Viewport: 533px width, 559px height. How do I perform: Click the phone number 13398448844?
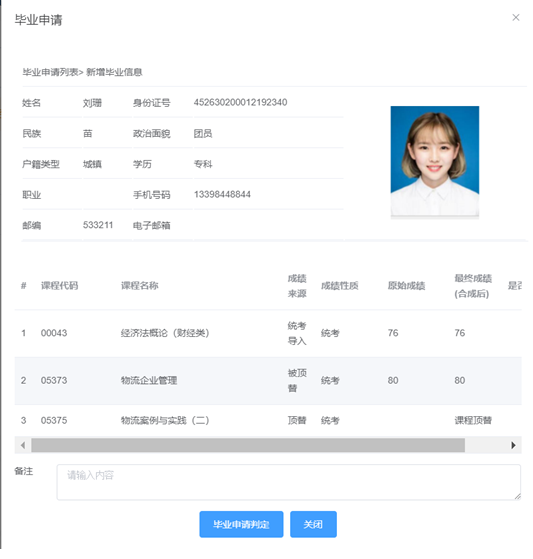(222, 194)
